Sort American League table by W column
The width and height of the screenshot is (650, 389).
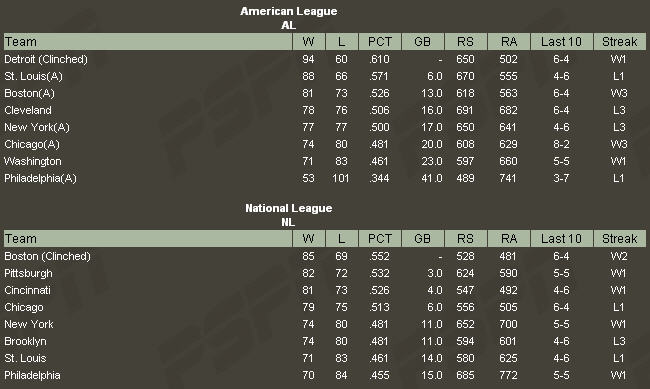pyautogui.click(x=308, y=42)
